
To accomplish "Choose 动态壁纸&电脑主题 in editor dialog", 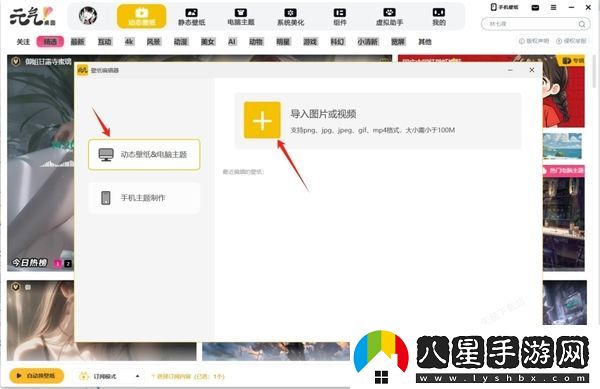I will tap(144, 155).
